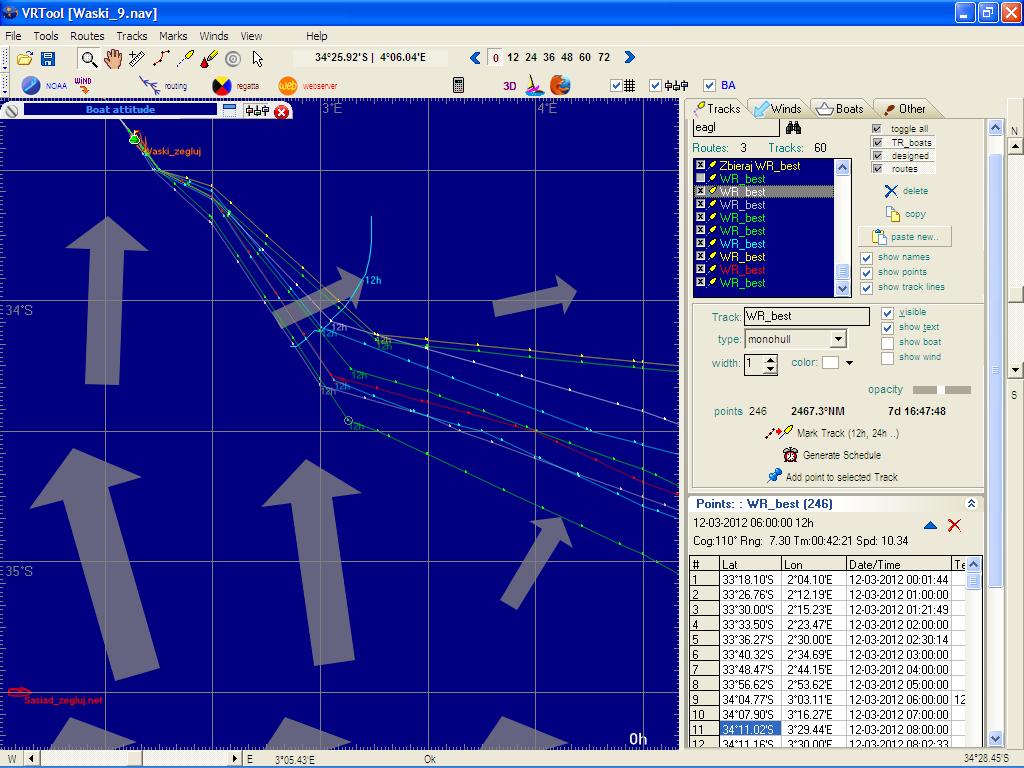This screenshot has width=1024, height=768.
Task: Open the Routes menu
Action: click(87, 36)
